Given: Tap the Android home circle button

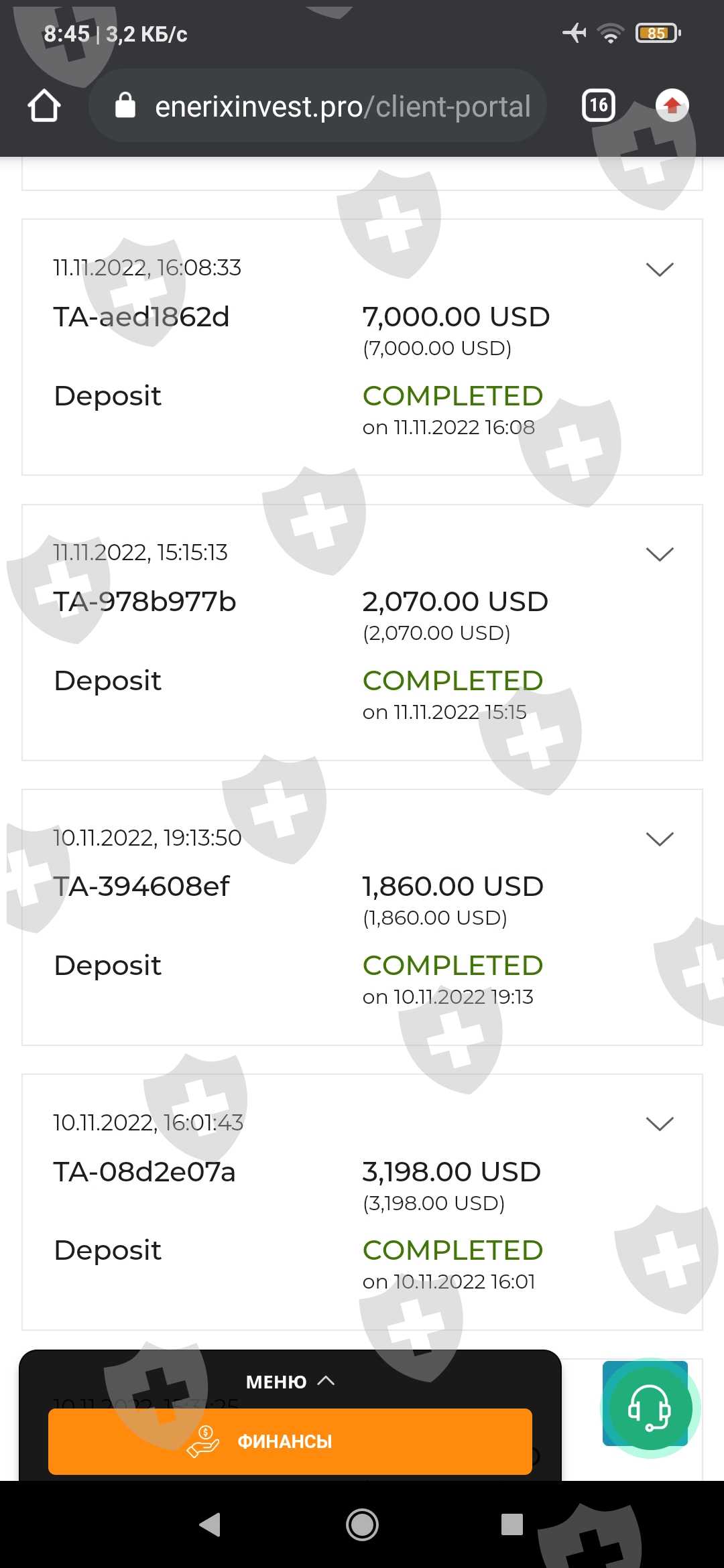Looking at the screenshot, I should pyautogui.click(x=362, y=1524).
